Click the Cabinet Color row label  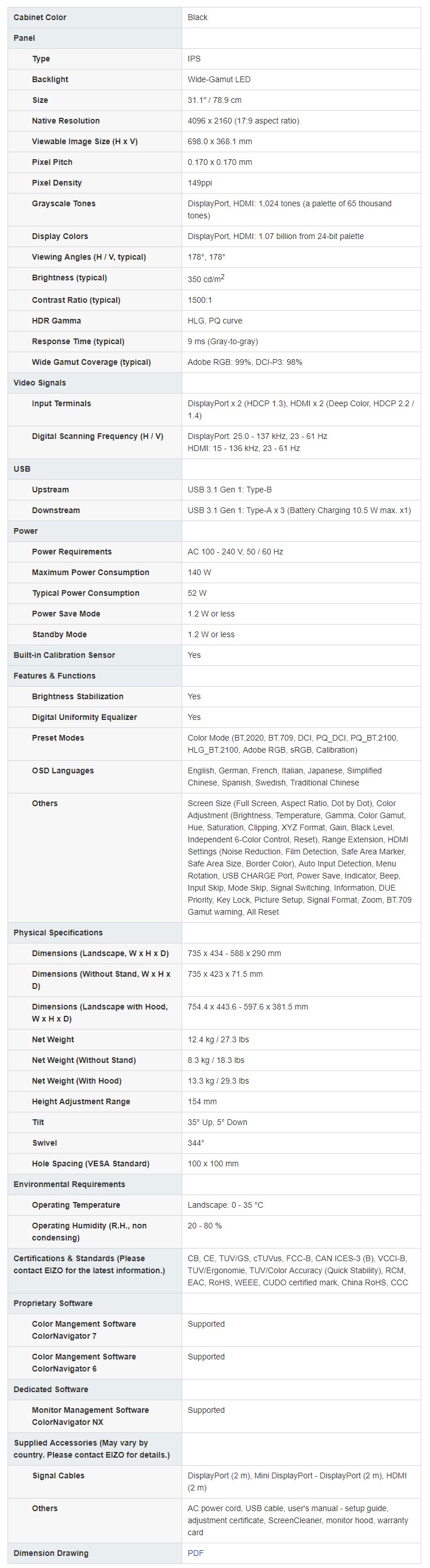click(x=40, y=17)
